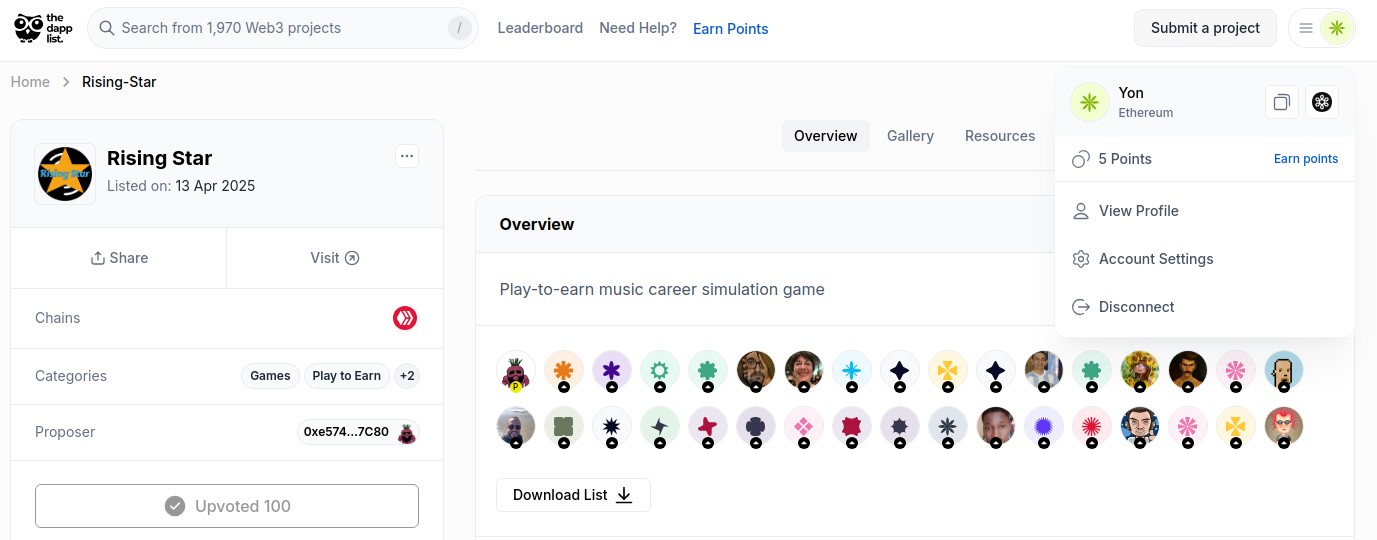Open the Rising Star three-dot options menu

(x=406, y=156)
